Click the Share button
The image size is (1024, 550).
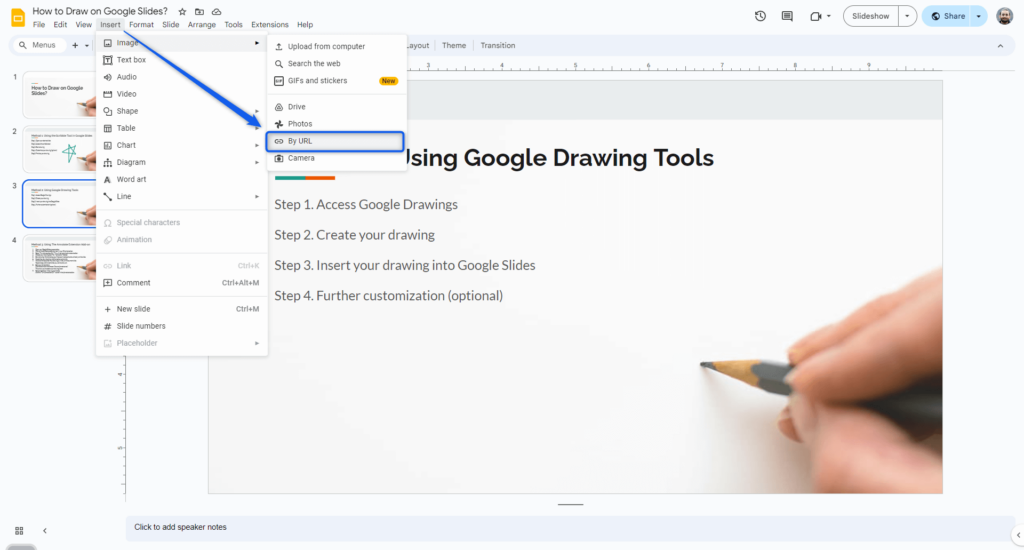click(x=948, y=16)
